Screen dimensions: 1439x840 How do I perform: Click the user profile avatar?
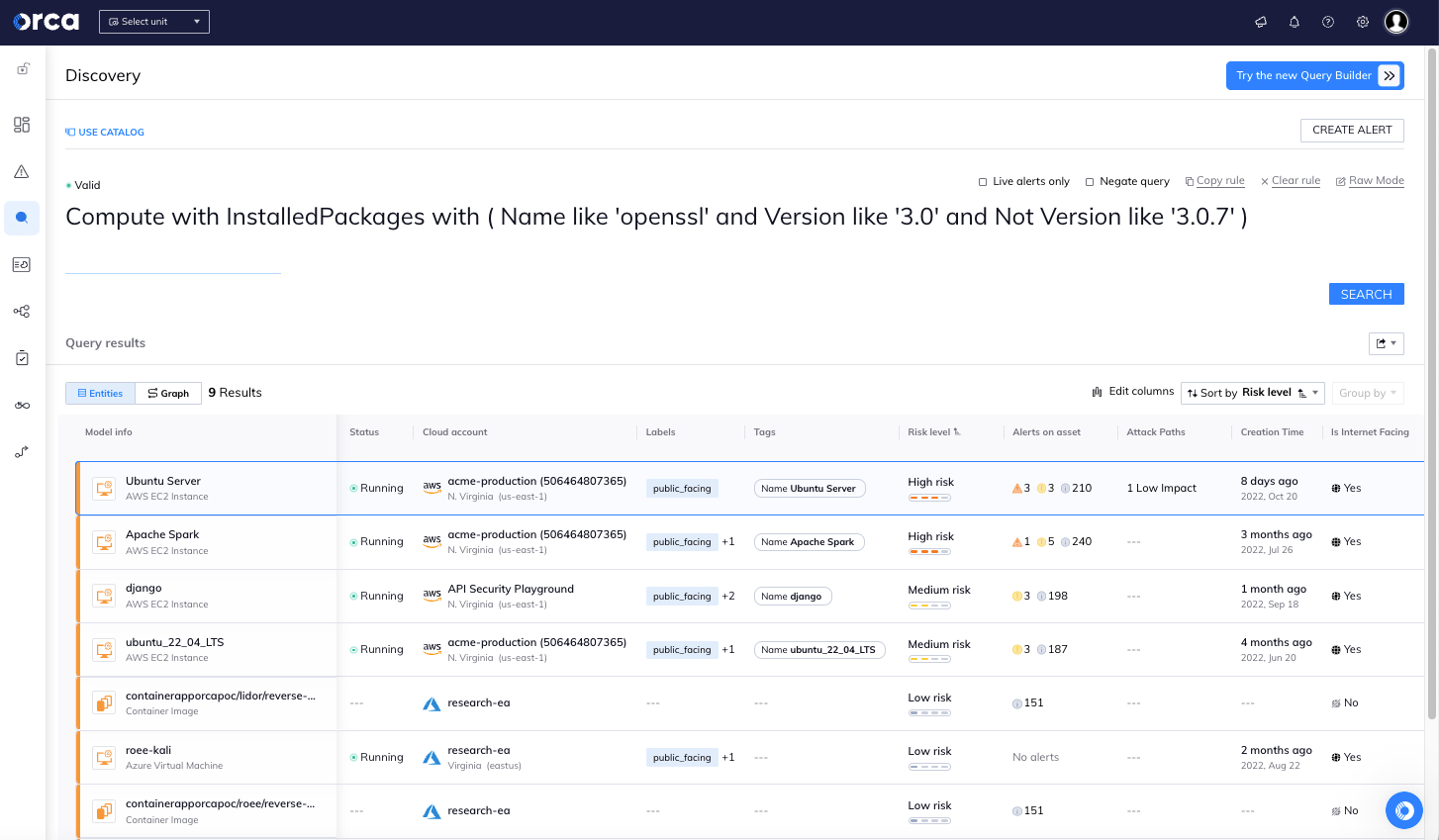click(x=1396, y=22)
